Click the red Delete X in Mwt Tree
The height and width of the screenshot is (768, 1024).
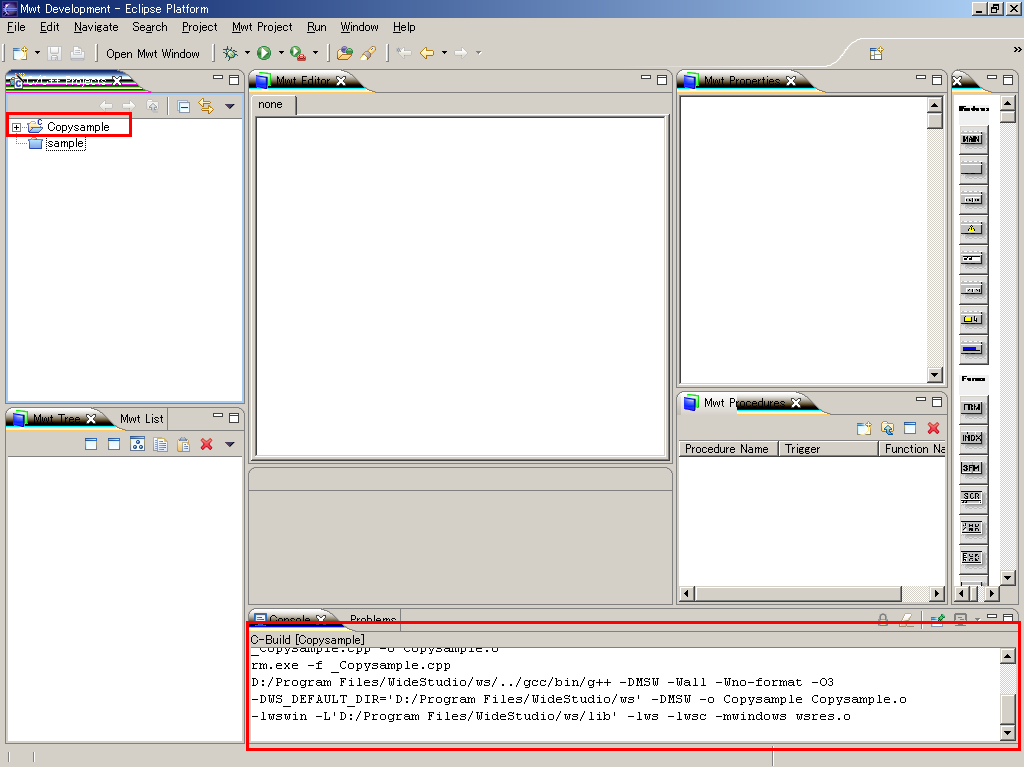pyautogui.click(x=206, y=444)
